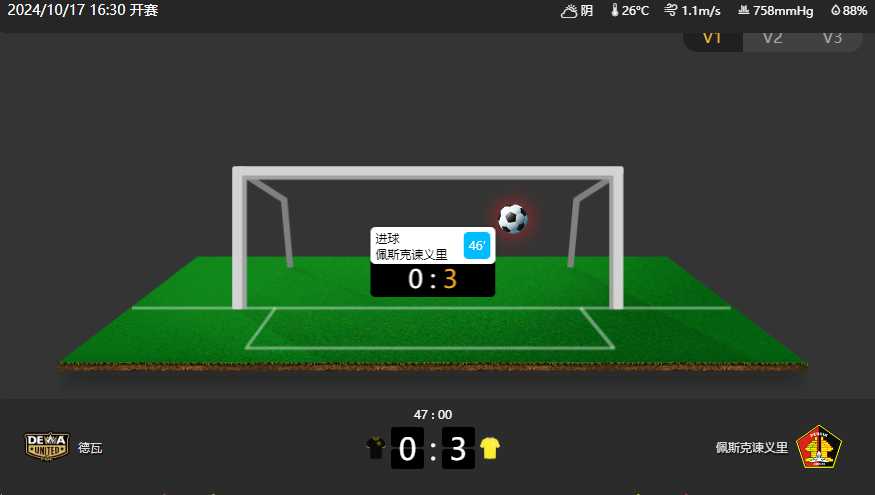The height and width of the screenshot is (495, 875).
Task: Click the glowing soccer ball
Action: 513,219
